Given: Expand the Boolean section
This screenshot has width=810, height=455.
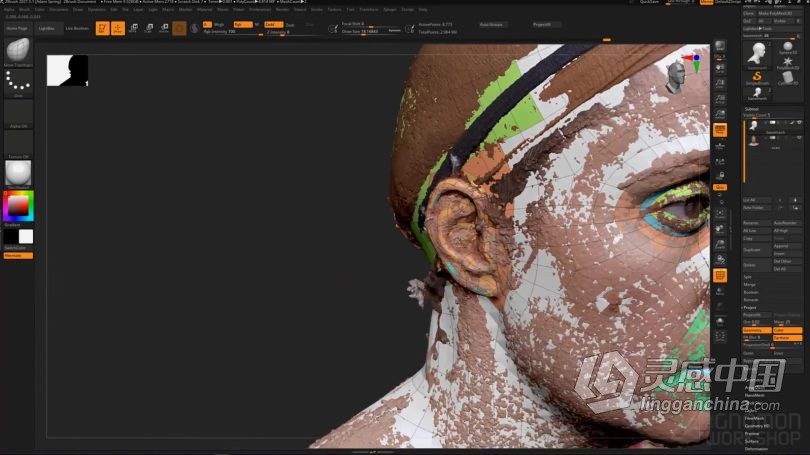Looking at the screenshot, I should (x=751, y=292).
